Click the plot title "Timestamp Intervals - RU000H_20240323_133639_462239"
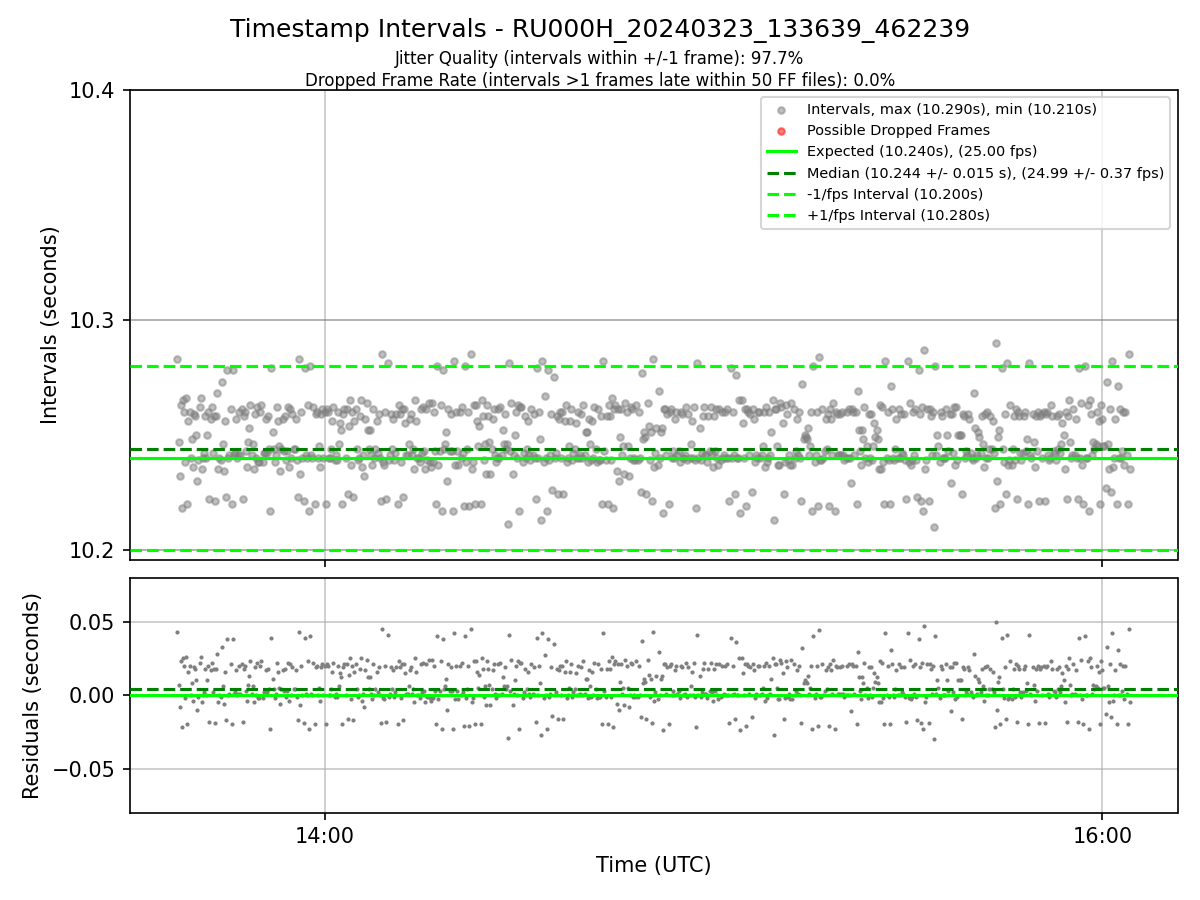The width and height of the screenshot is (1200, 900). tap(600, 29)
